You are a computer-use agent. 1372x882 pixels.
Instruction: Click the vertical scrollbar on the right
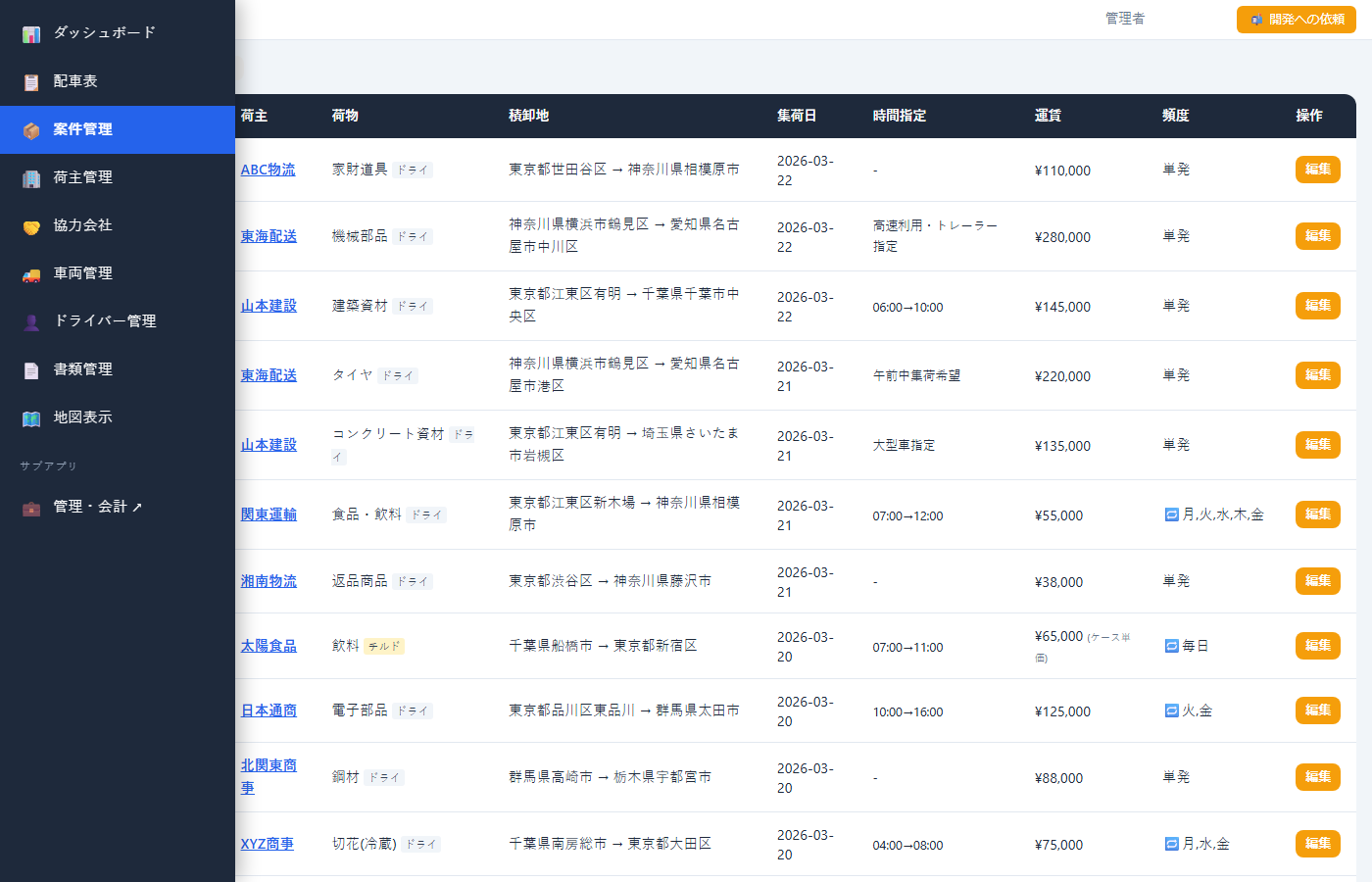tap(1365, 441)
